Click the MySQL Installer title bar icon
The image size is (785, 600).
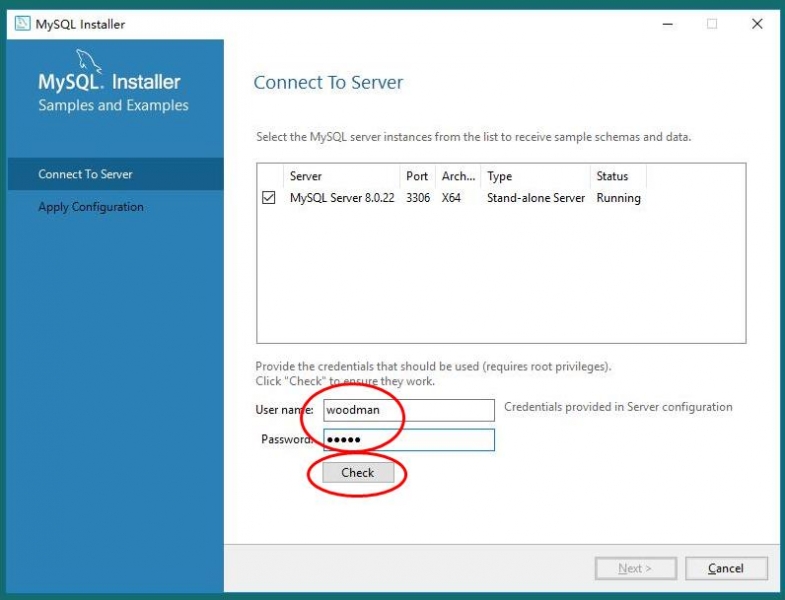coord(22,24)
